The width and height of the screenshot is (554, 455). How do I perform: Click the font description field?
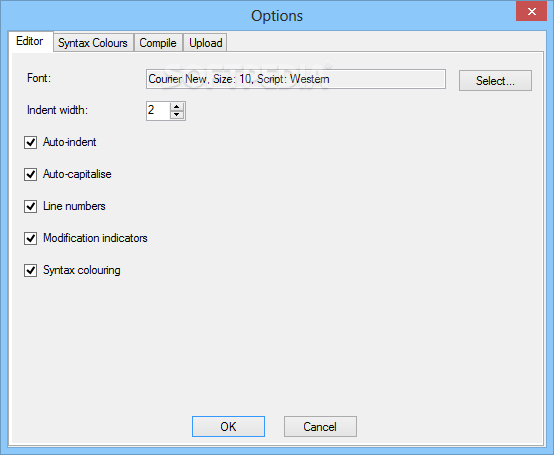coord(296,79)
